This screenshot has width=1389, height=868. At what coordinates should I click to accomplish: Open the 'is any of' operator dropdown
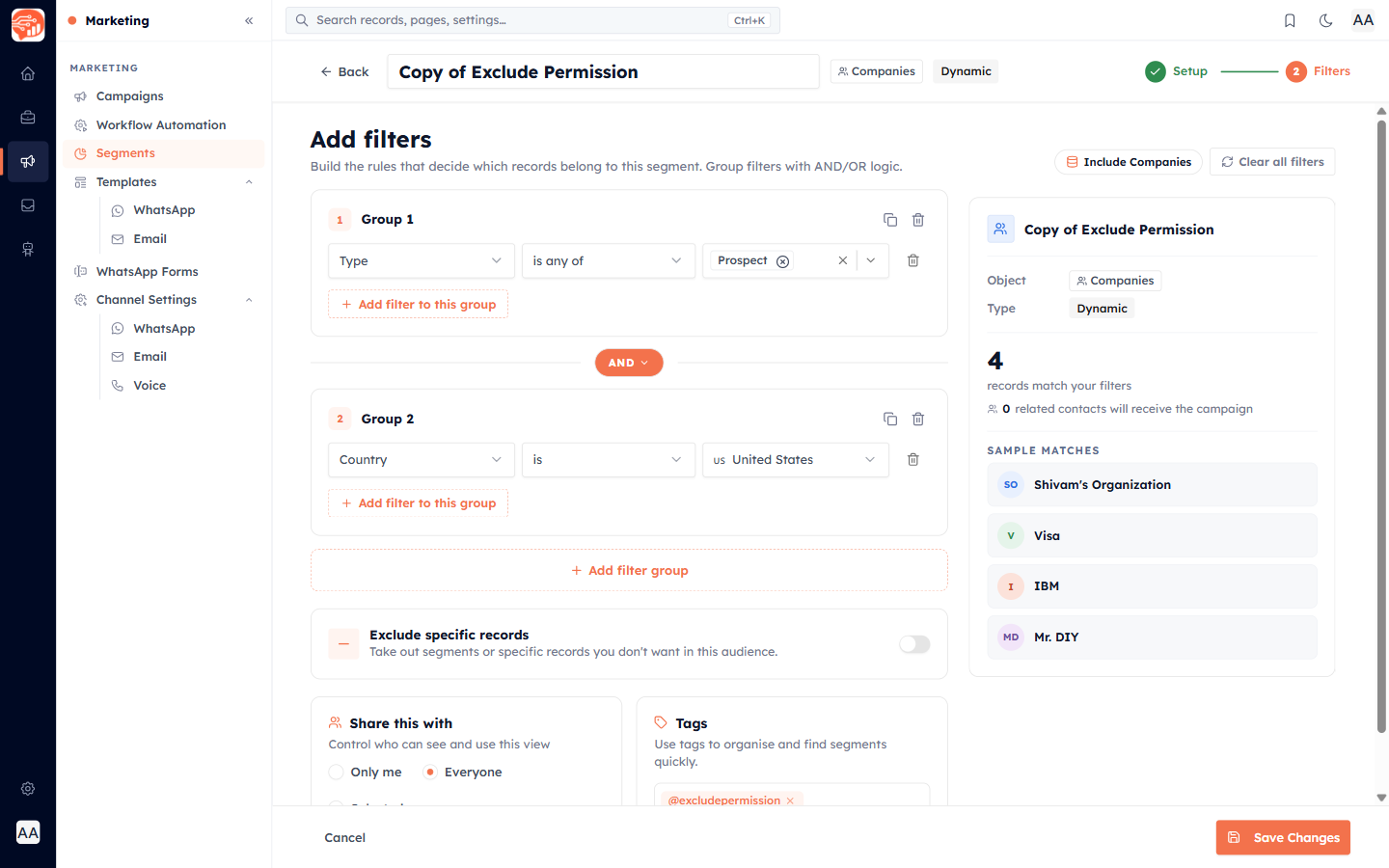[x=608, y=260]
